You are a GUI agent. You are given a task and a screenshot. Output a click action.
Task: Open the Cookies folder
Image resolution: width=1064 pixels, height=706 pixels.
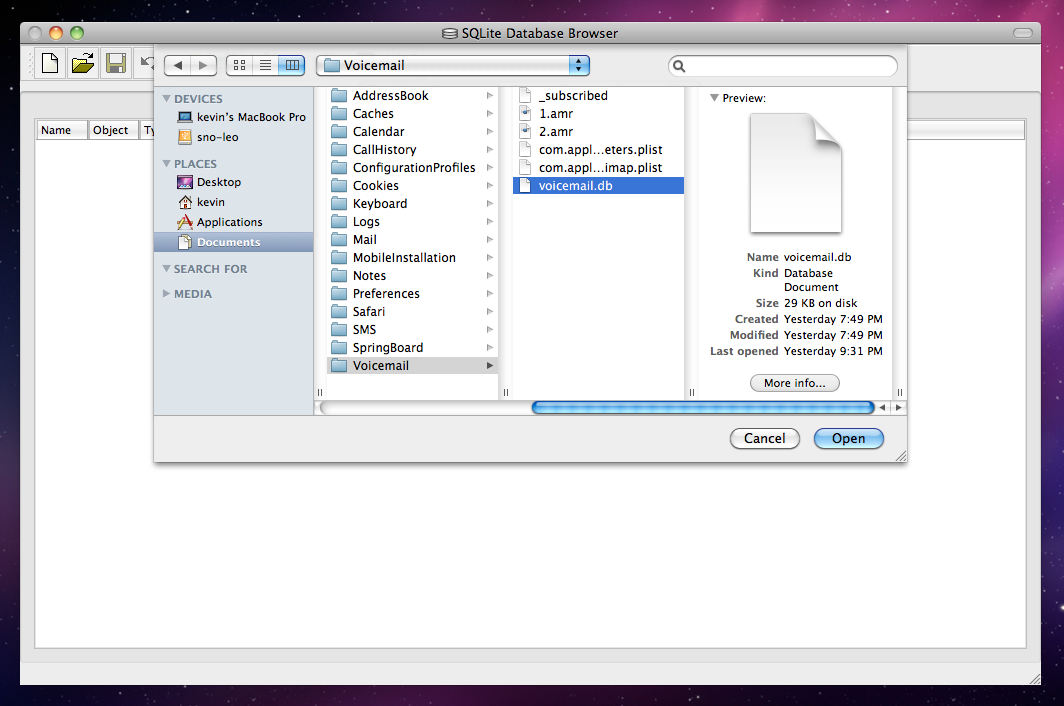pyautogui.click(x=413, y=185)
